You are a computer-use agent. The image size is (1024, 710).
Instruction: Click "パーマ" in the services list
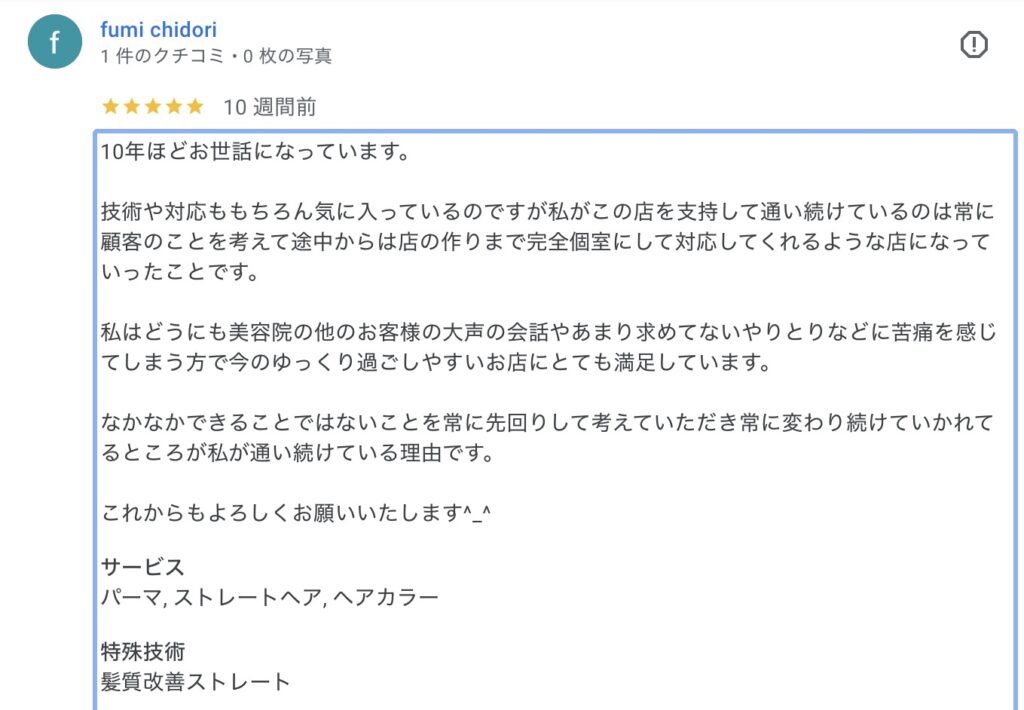coord(129,598)
